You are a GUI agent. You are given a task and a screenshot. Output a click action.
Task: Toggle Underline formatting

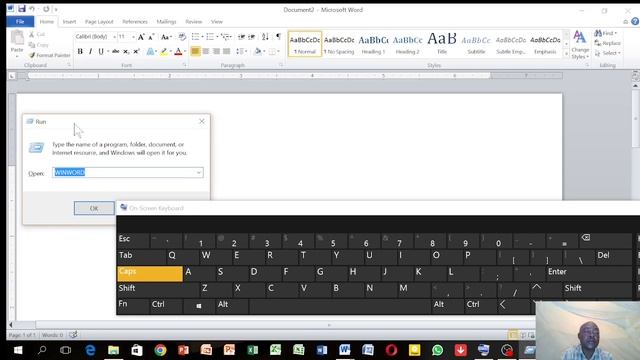tap(101, 51)
